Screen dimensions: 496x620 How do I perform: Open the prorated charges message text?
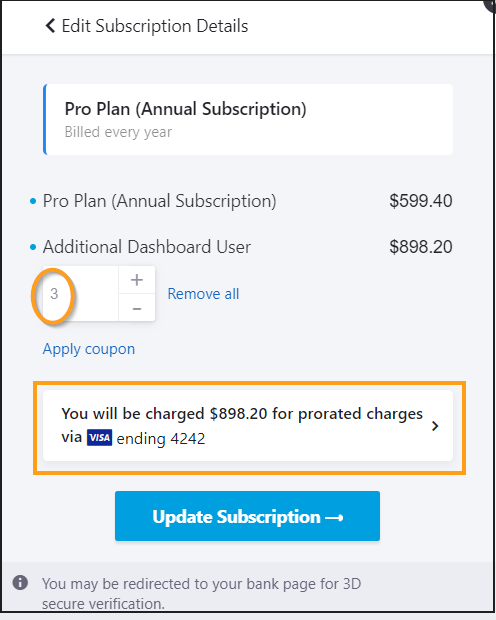pos(242,426)
